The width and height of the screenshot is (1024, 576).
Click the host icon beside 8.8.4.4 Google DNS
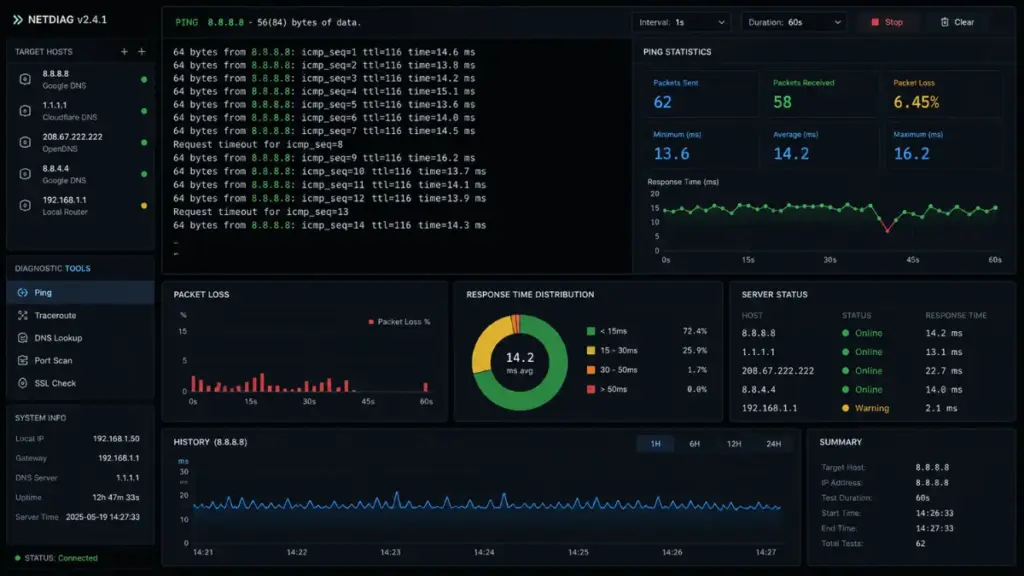(x=25, y=174)
